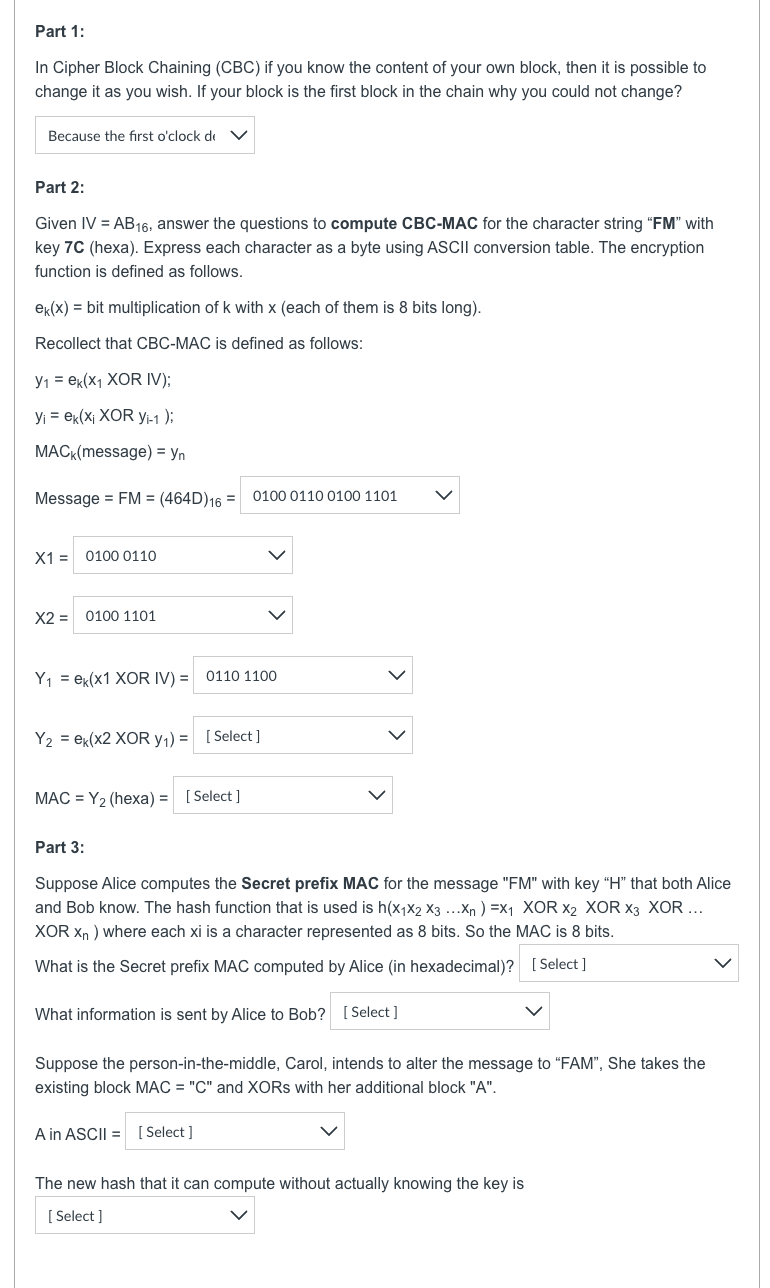This screenshot has height=1288, width=770.
Task: Expand the chevron on the Part 1 selector
Action: (240, 135)
